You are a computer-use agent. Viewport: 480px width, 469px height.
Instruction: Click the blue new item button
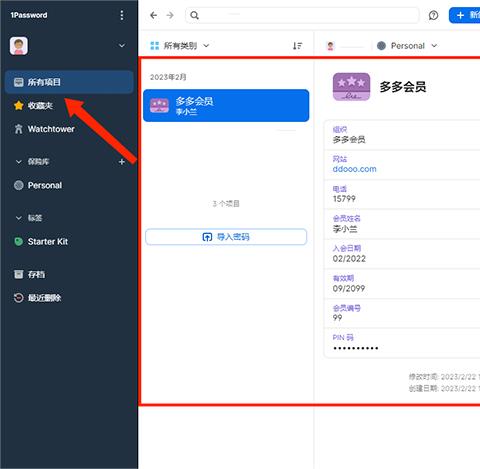click(465, 15)
